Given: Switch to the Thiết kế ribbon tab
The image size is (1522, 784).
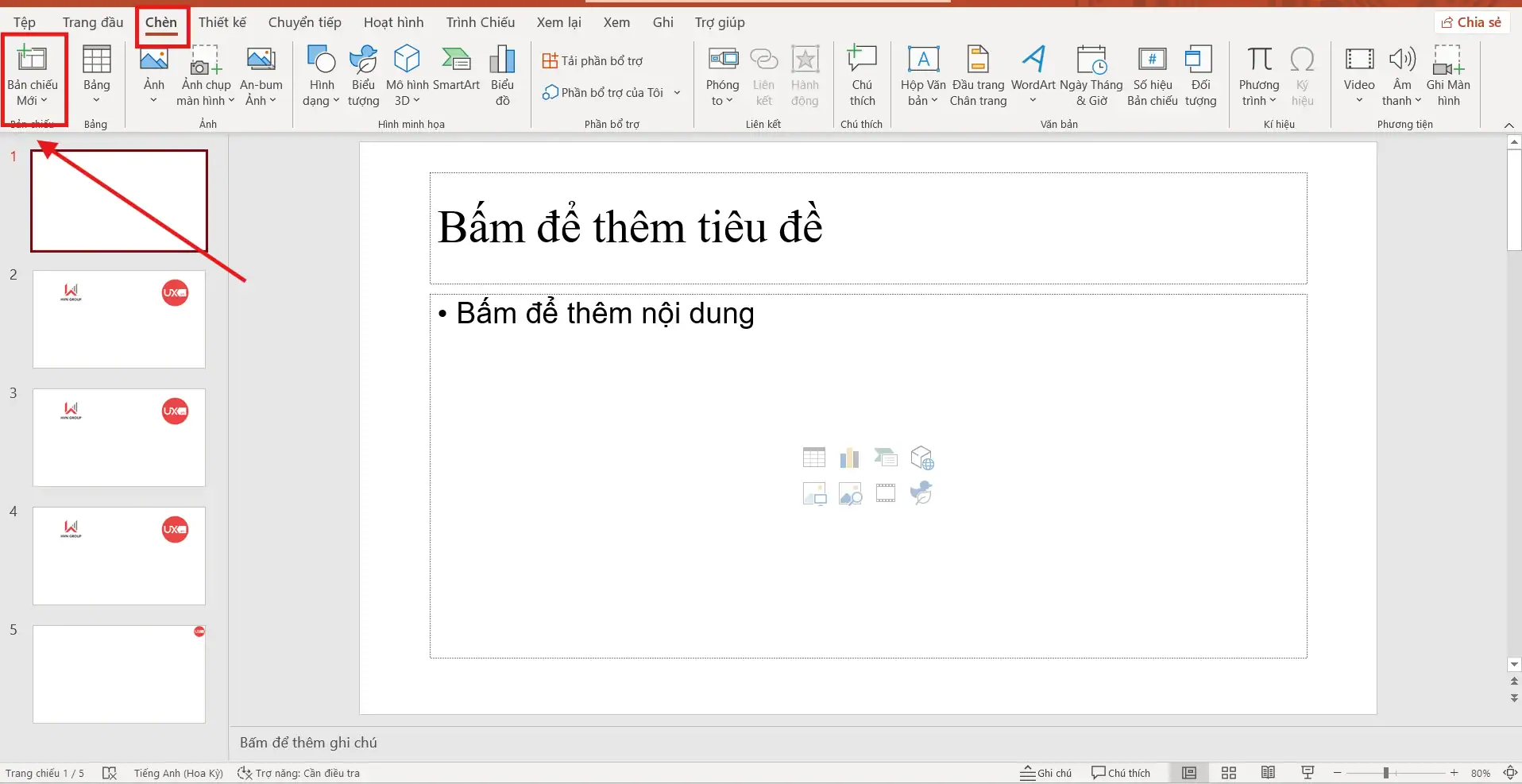Looking at the screenshot, I should pos(222,22).
